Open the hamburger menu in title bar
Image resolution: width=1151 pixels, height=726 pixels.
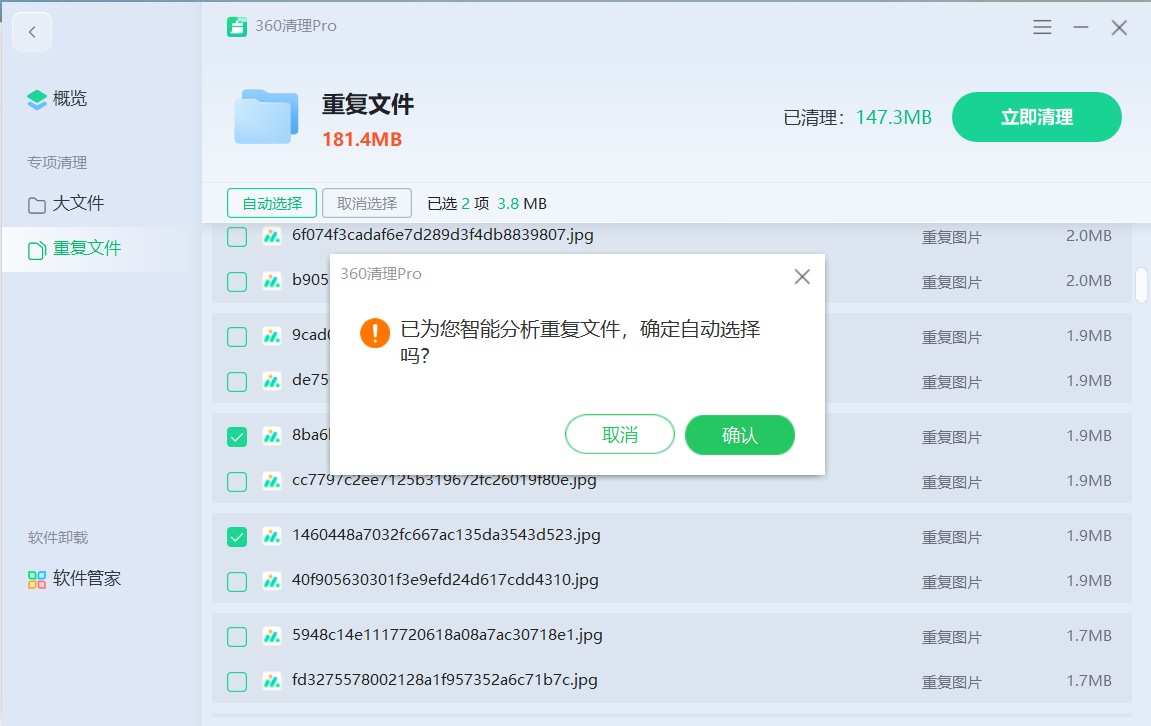coord(1042,28)
